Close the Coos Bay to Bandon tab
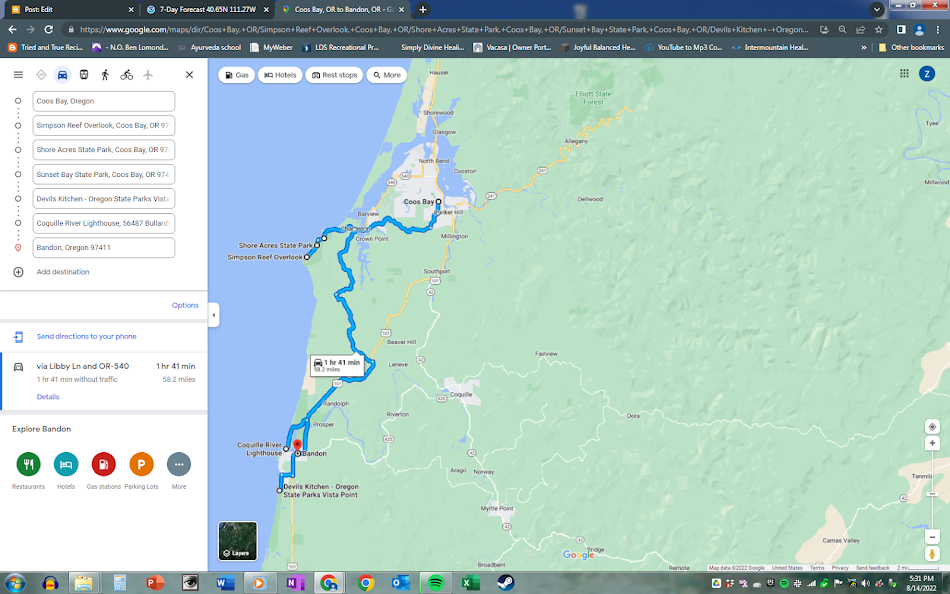 point(401,10)
